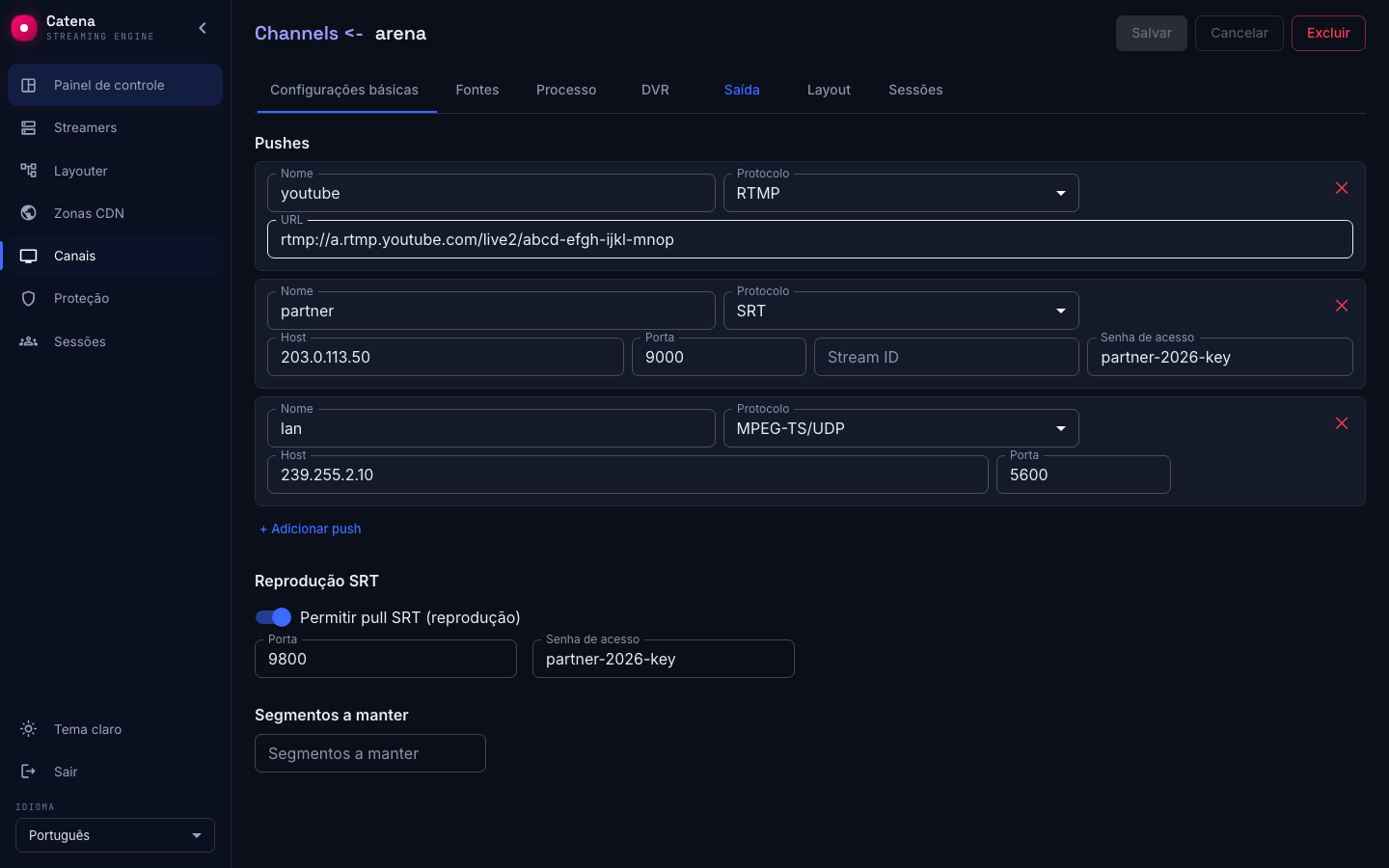Click the youtube RTMP URL field
Image resolution: width=1389 pixels, height=868 pixels.
pos(810,239)
